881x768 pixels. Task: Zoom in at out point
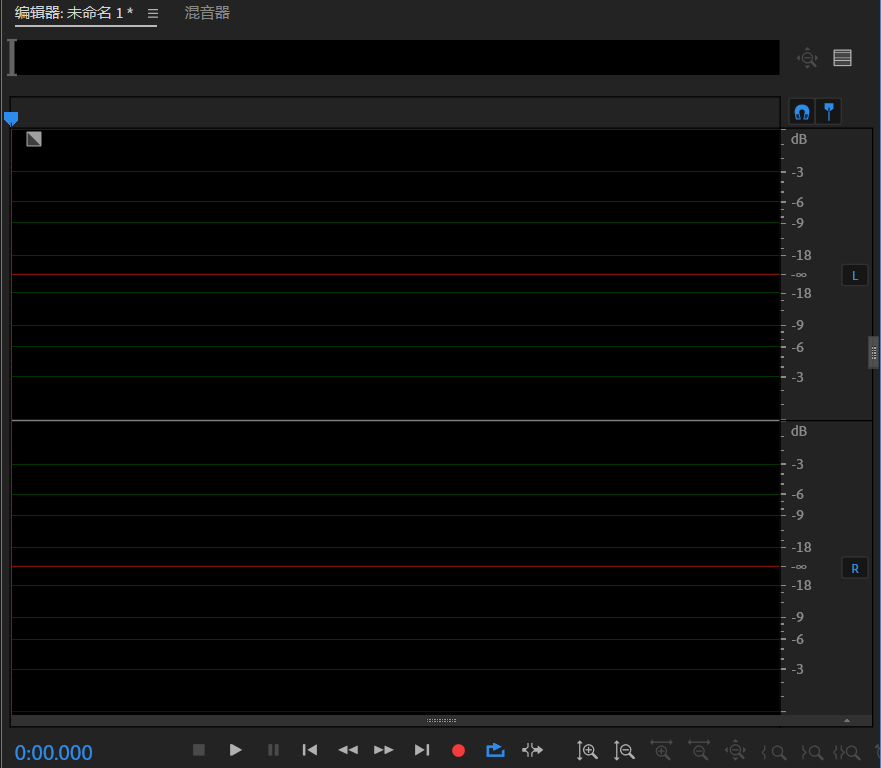coord(812,752)
